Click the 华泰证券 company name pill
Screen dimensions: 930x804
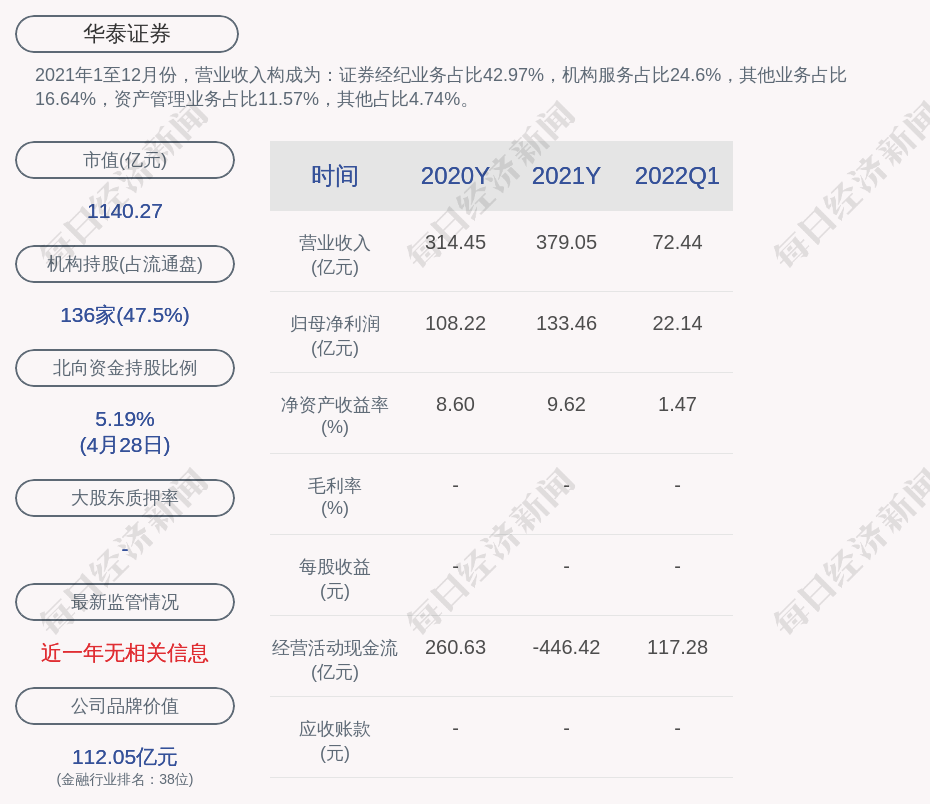click(x=127, y=34)
